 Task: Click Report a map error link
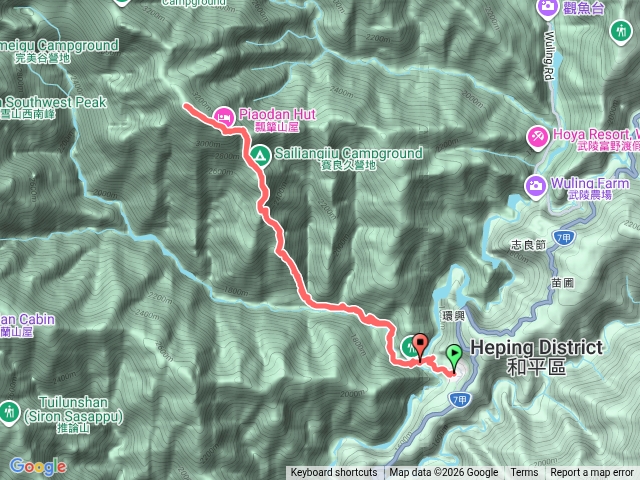(x=591, y=473)
